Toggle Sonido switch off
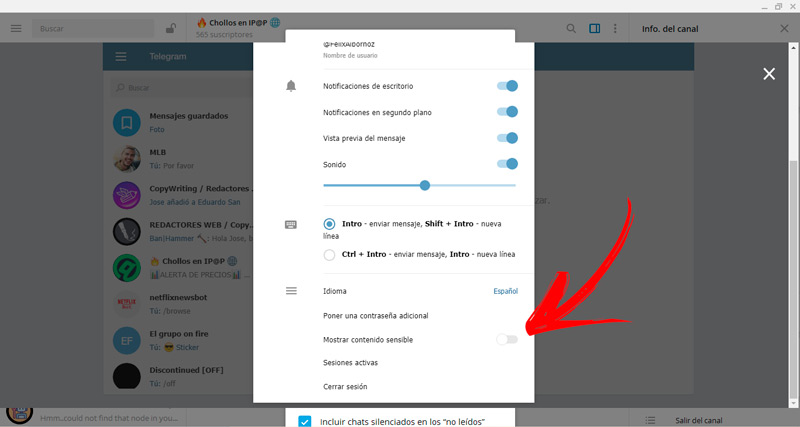 [x=507, y=164]
